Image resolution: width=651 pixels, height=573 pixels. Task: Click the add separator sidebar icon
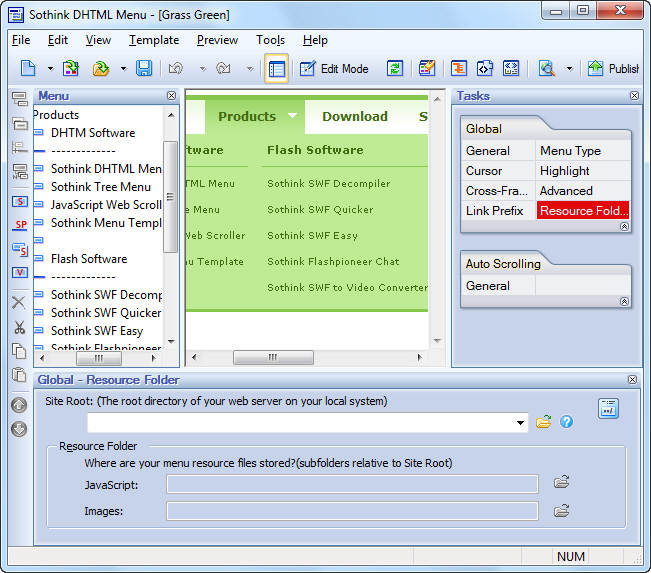20,147
